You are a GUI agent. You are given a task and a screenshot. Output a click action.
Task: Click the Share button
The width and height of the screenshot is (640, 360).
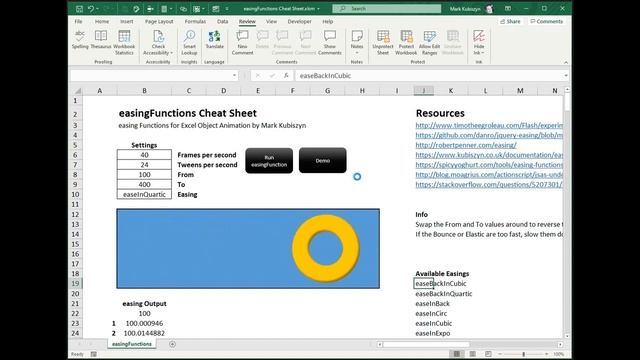tap(510, 21)
